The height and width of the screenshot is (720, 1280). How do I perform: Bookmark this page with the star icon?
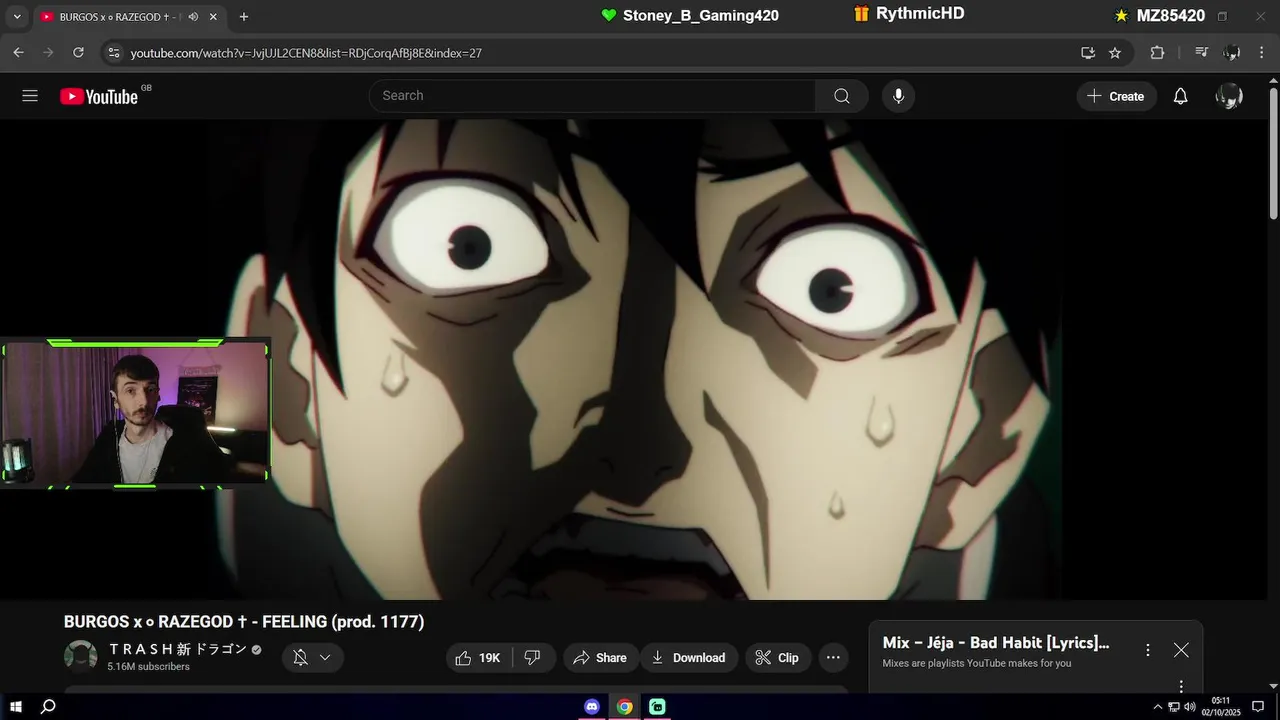click(x=1115, y=52)
